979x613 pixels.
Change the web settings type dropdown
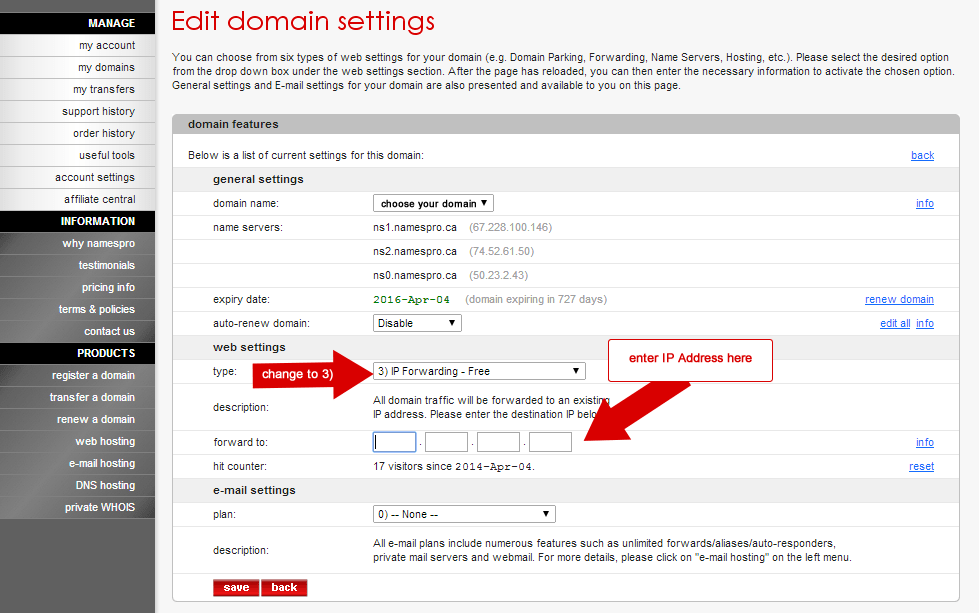[x=478, y=370]
